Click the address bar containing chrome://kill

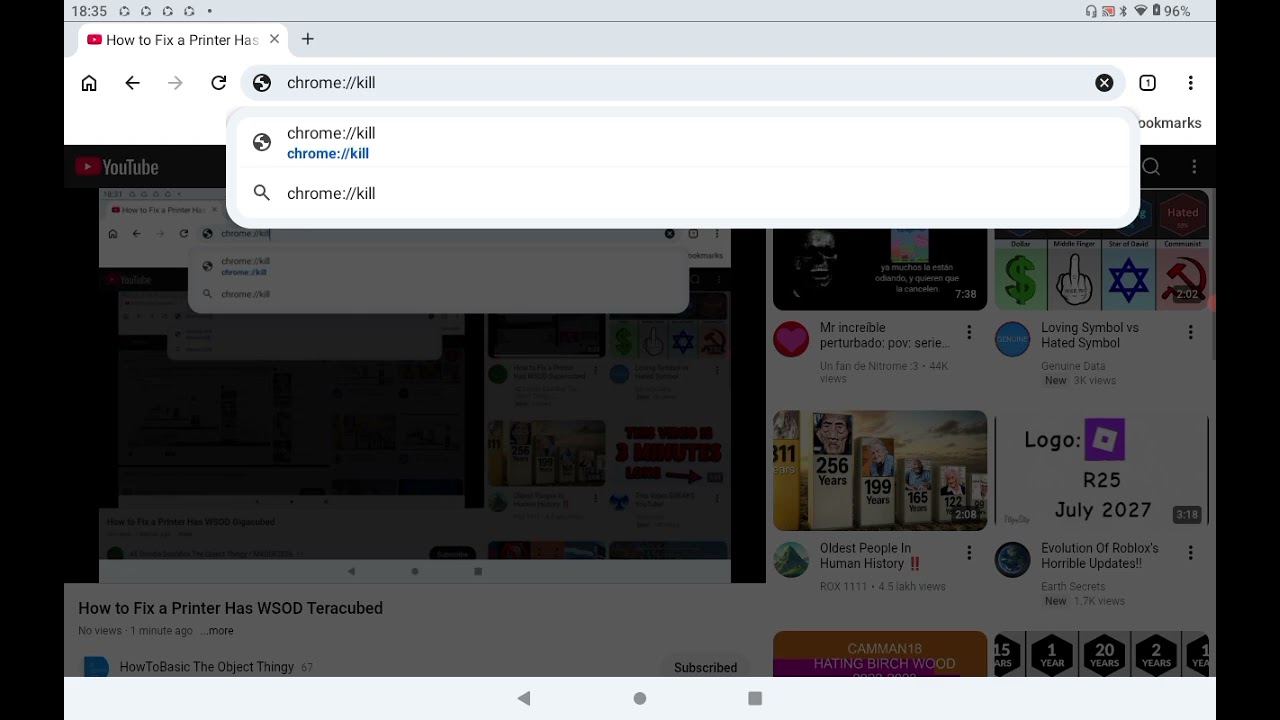(x=683, y=83)
